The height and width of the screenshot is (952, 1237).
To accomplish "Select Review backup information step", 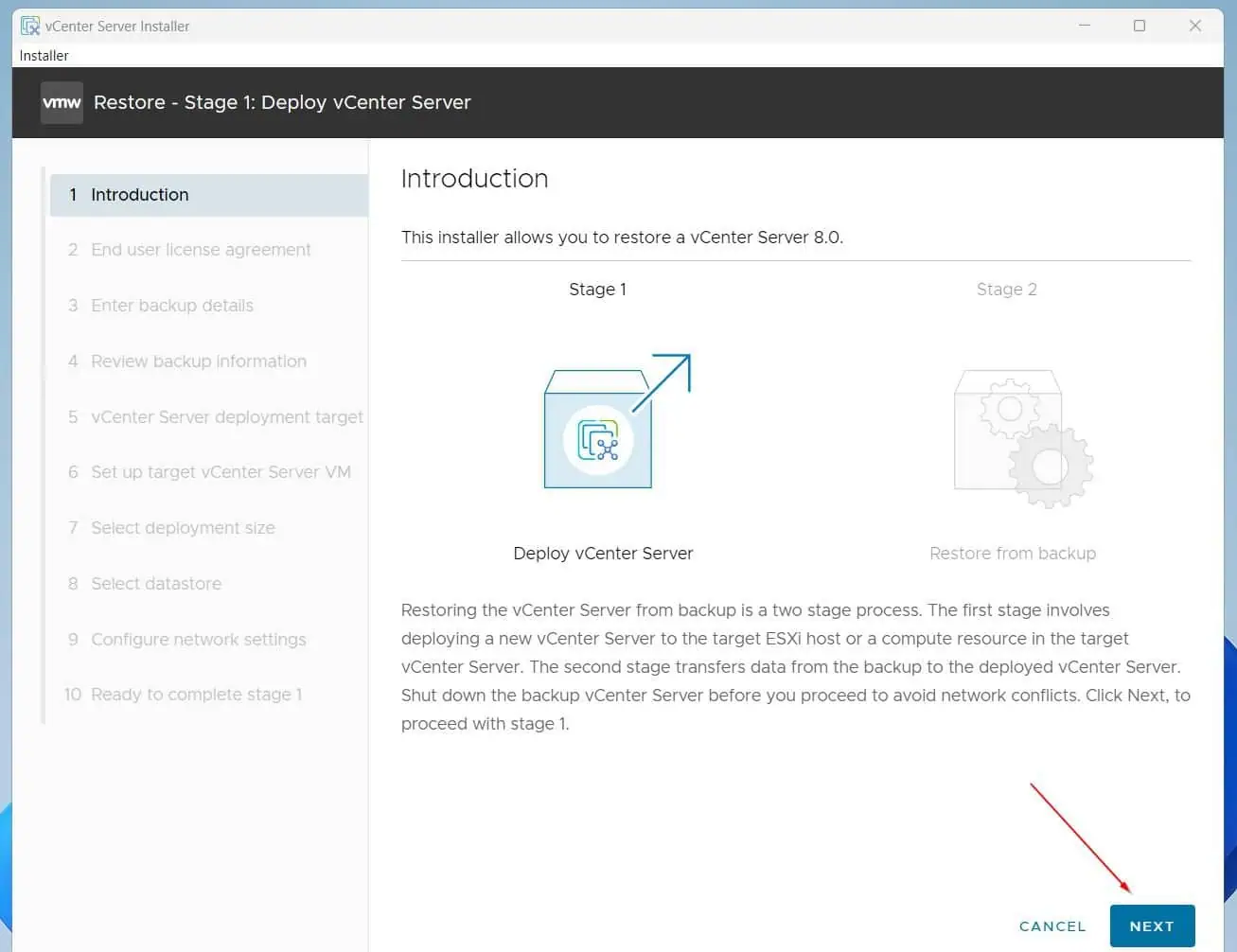I will point(187,361).
